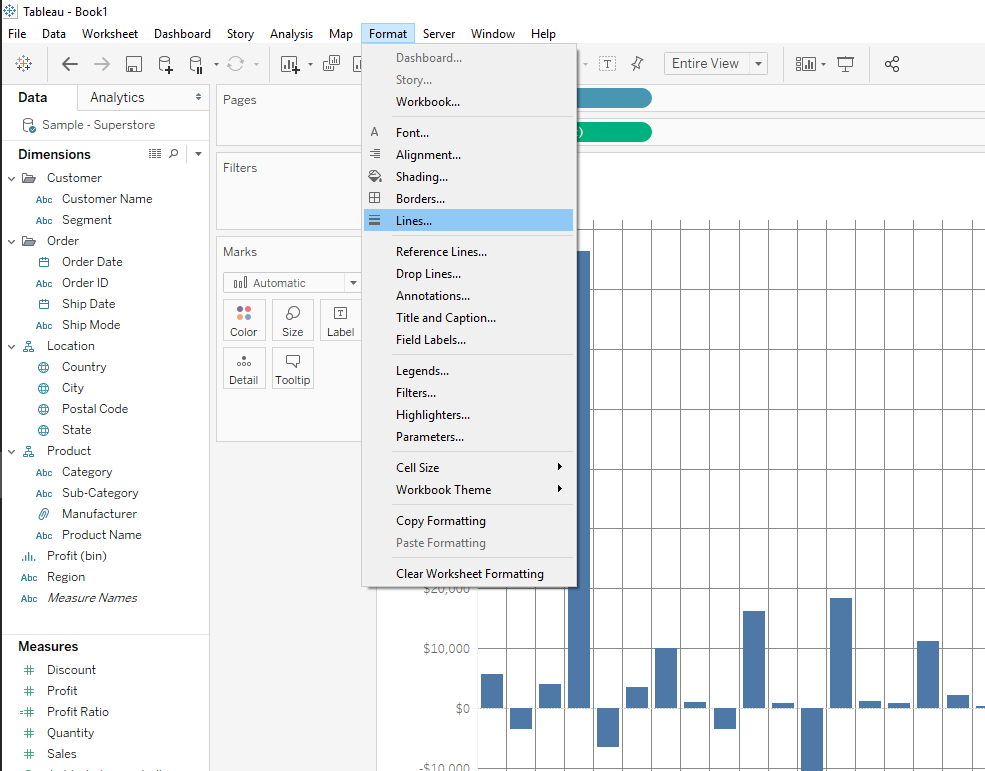Select Lines... in the Format menu
The height and width of the screenshot is (771, 985).
414,220
